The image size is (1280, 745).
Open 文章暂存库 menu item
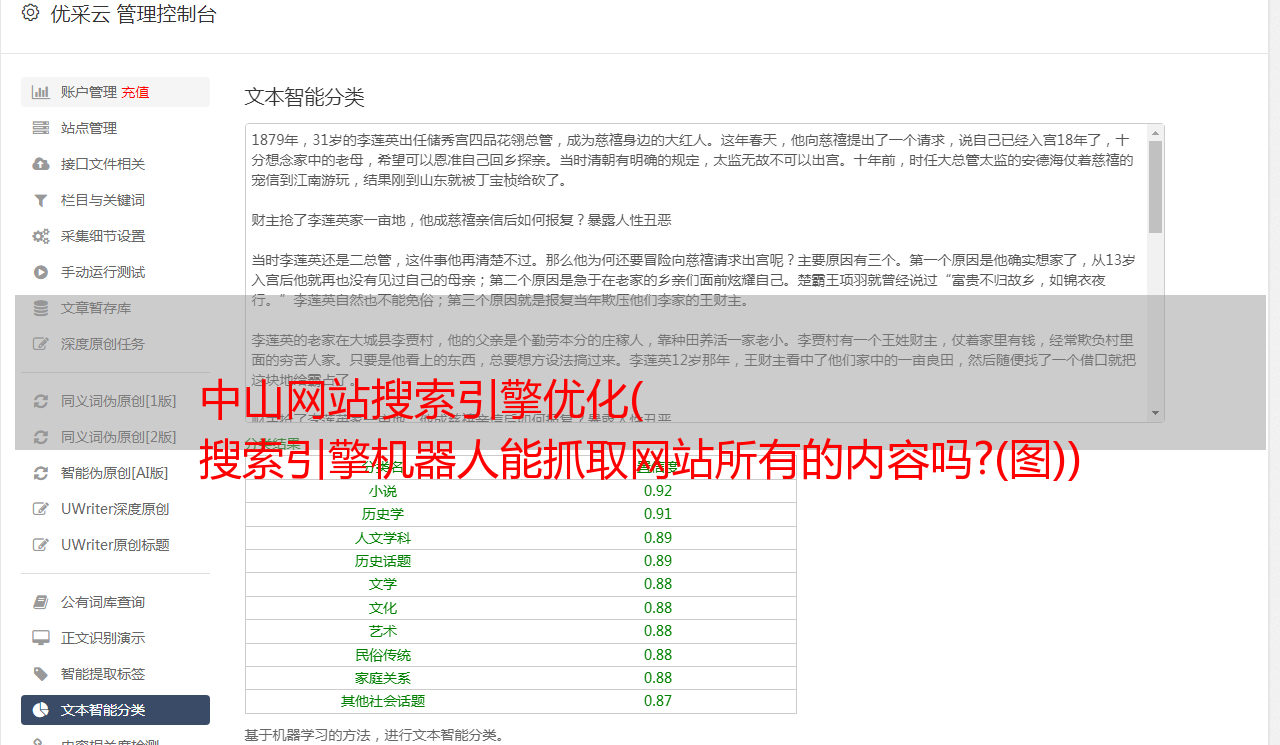click(x=115, y=308)
